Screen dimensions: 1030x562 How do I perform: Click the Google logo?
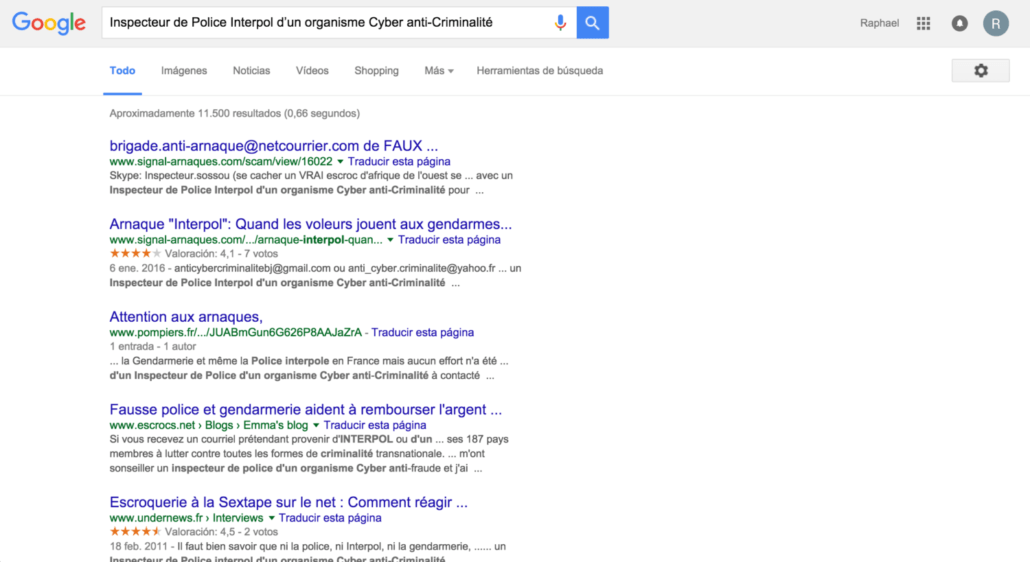49,23
